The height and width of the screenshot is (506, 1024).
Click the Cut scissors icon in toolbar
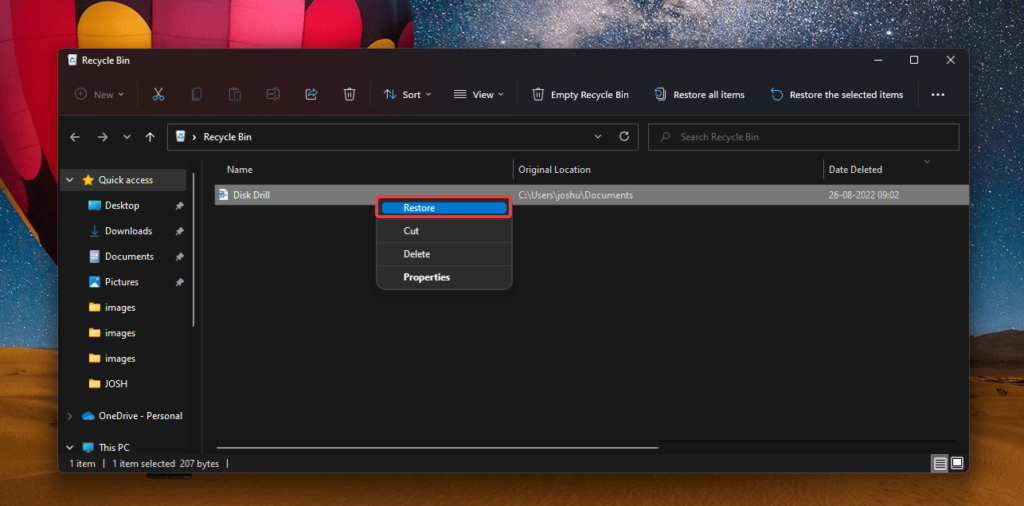coord(158,94)
